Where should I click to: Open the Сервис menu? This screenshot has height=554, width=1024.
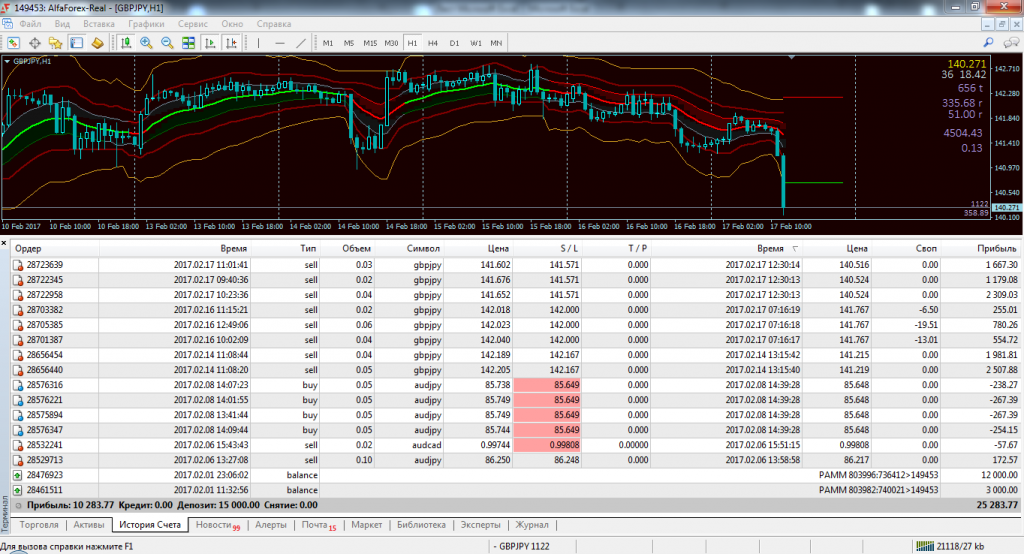[193, 22]
